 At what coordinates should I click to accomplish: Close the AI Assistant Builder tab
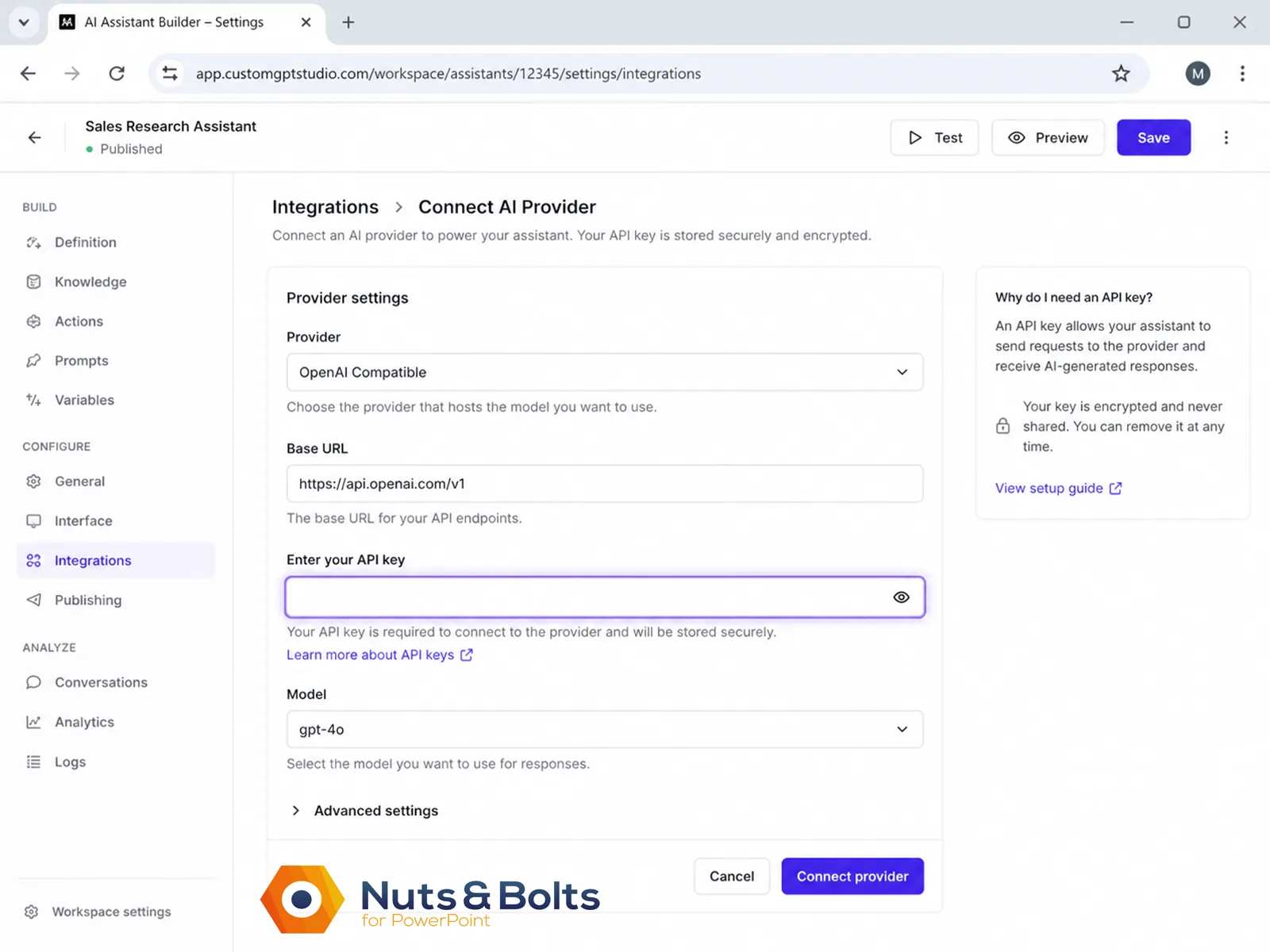pos(306,22)
